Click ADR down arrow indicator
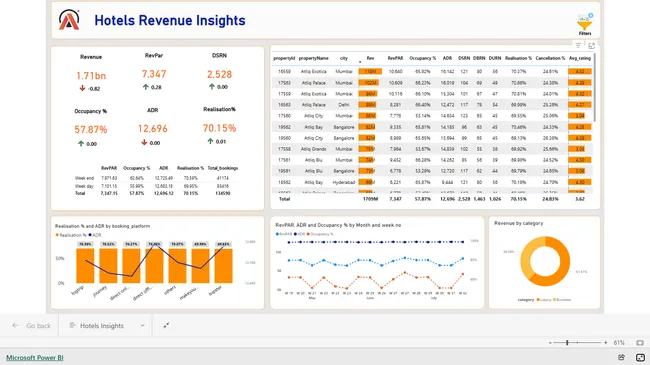Viewport: 650px width, 365px height. (x=144, y=142)
